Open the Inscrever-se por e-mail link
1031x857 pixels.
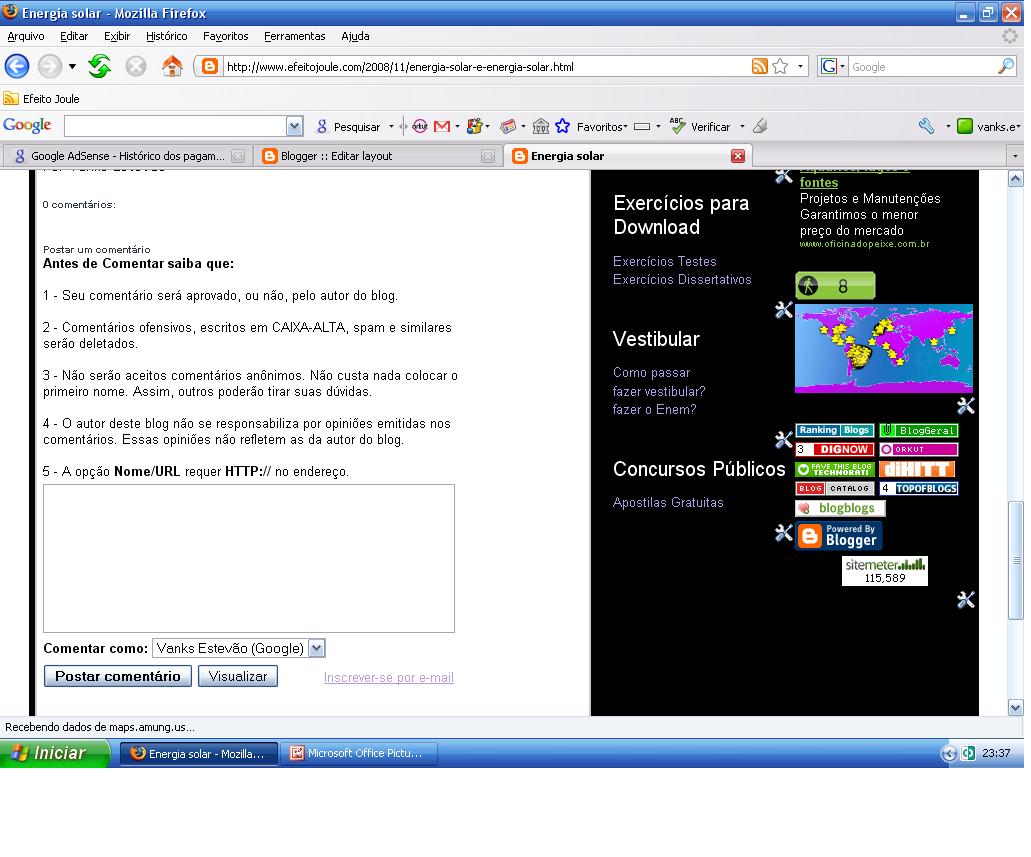tap(389, 677)
